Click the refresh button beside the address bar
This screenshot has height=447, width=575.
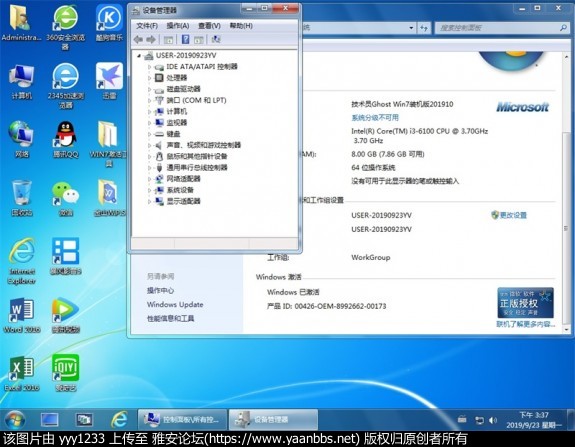[424, 28]
